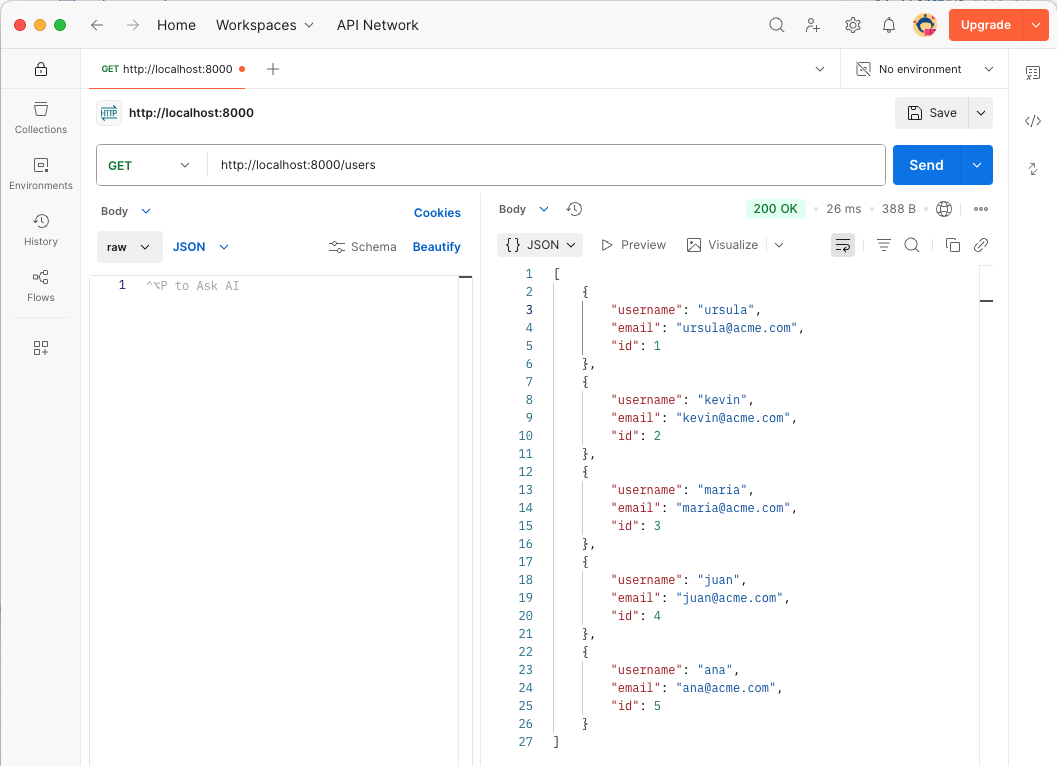Viewport: 1057px width, 766px height.
Task: Open API Network
Action: (x=378, y=25)
